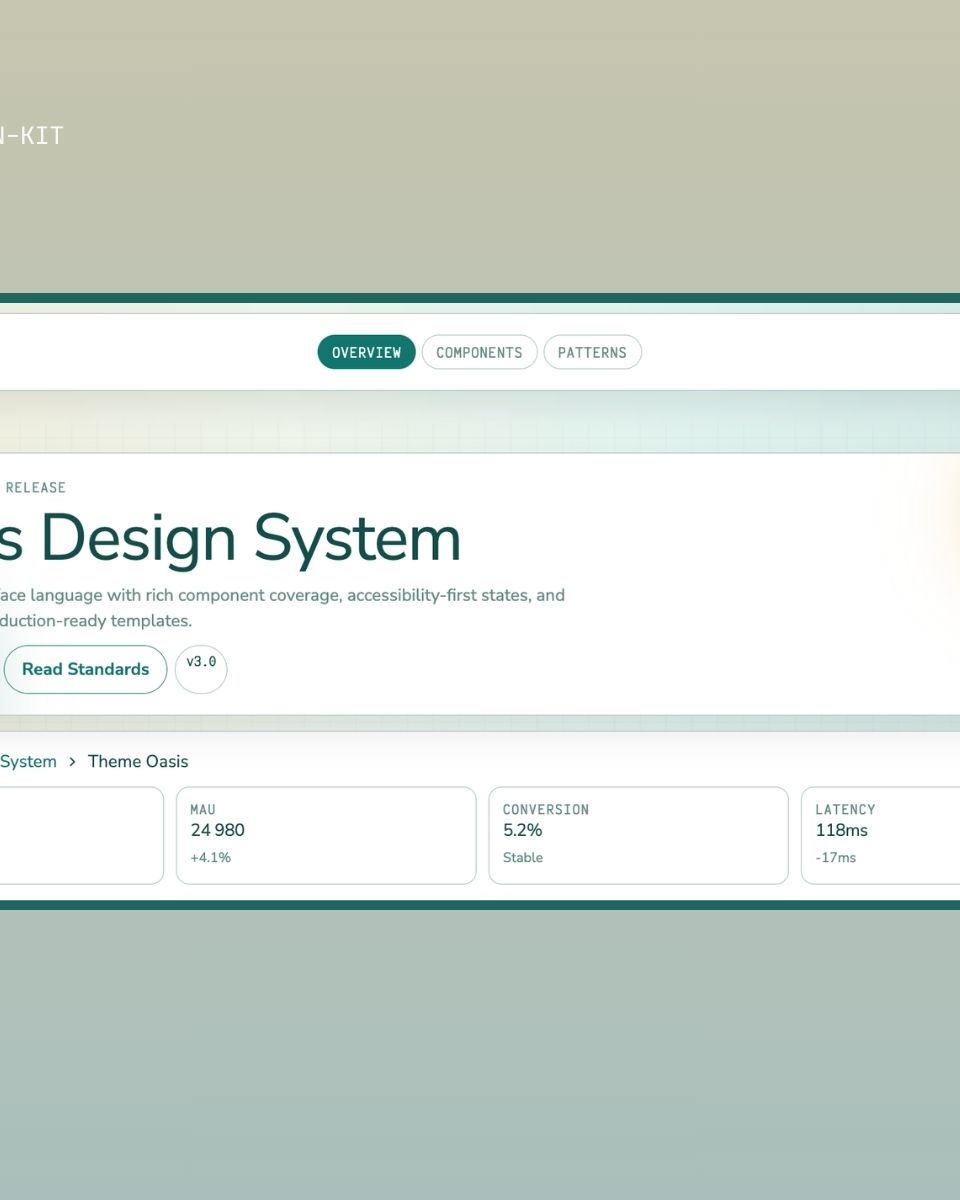Click the RELEASE label above heading

pyautogui.click(x=36, y=487)
